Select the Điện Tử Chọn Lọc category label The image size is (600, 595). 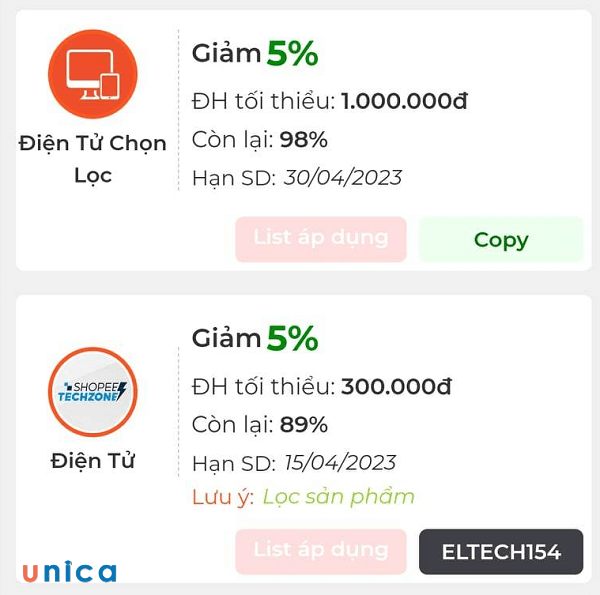pyautogui.click(x=93, y=159)
